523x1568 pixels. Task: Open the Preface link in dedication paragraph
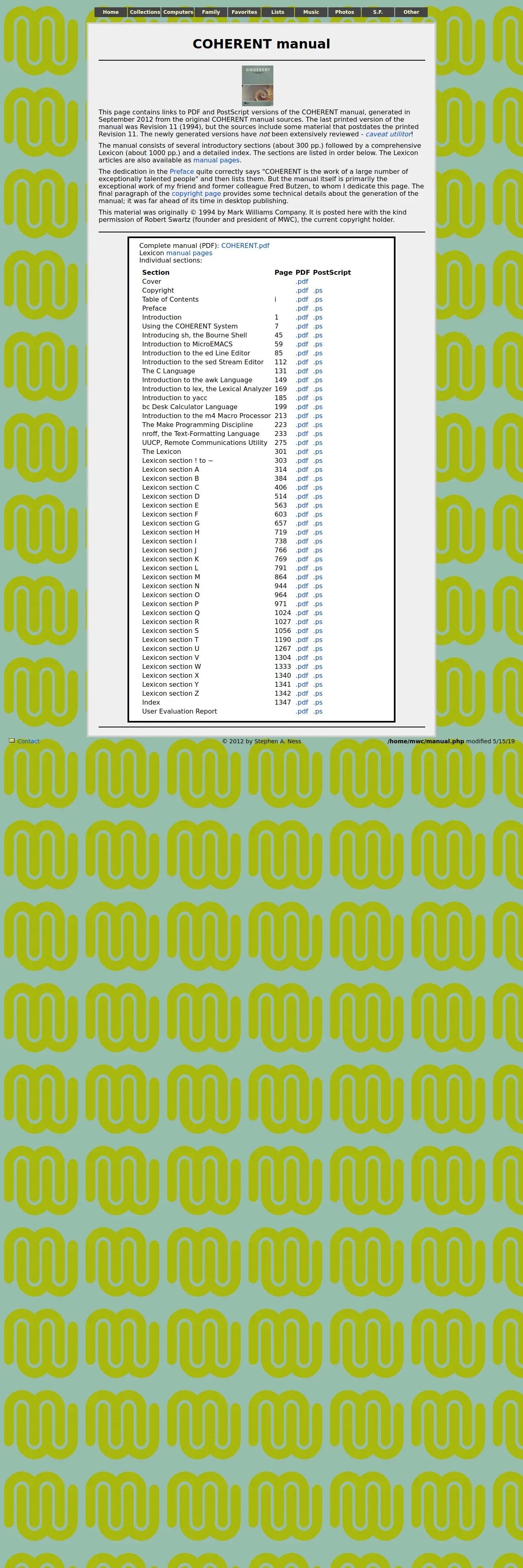click(181, 172)
